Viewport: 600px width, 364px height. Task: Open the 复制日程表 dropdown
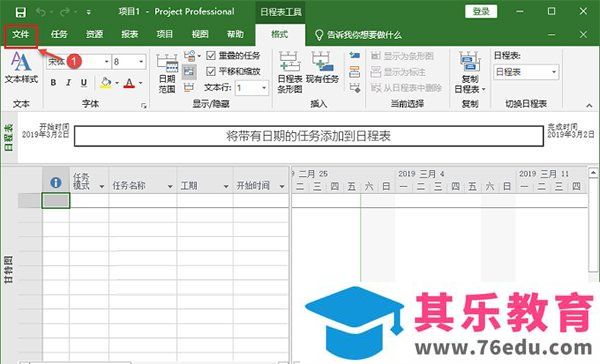point(470,73)
